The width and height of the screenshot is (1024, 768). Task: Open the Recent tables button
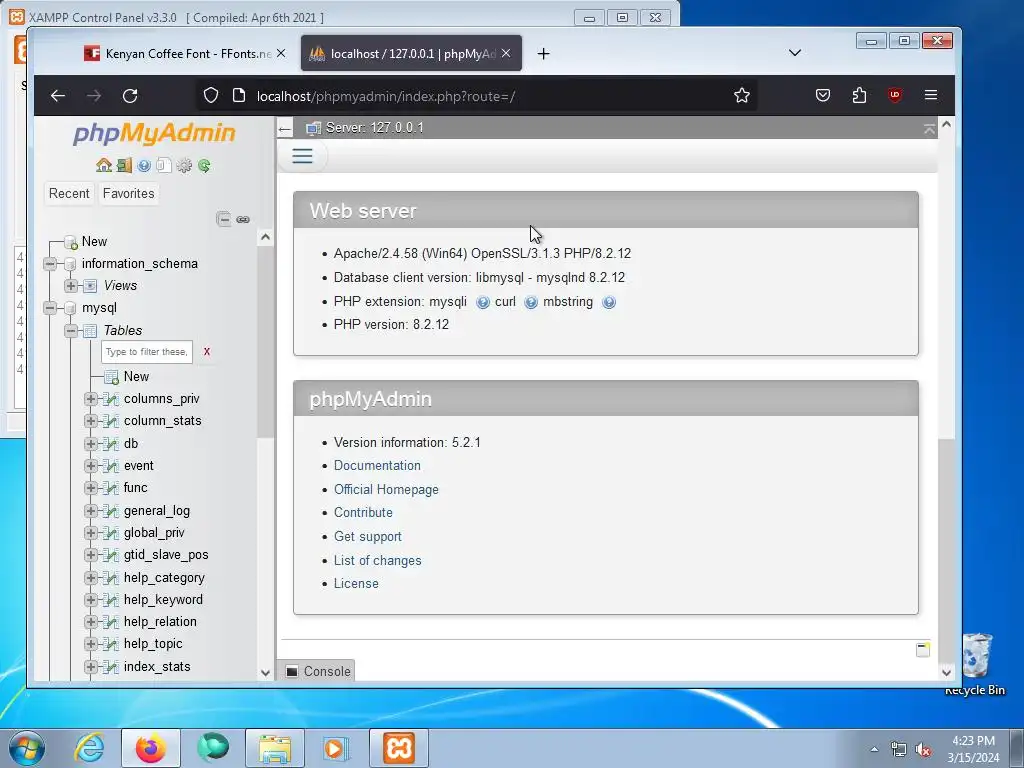(x=69, y=193)
